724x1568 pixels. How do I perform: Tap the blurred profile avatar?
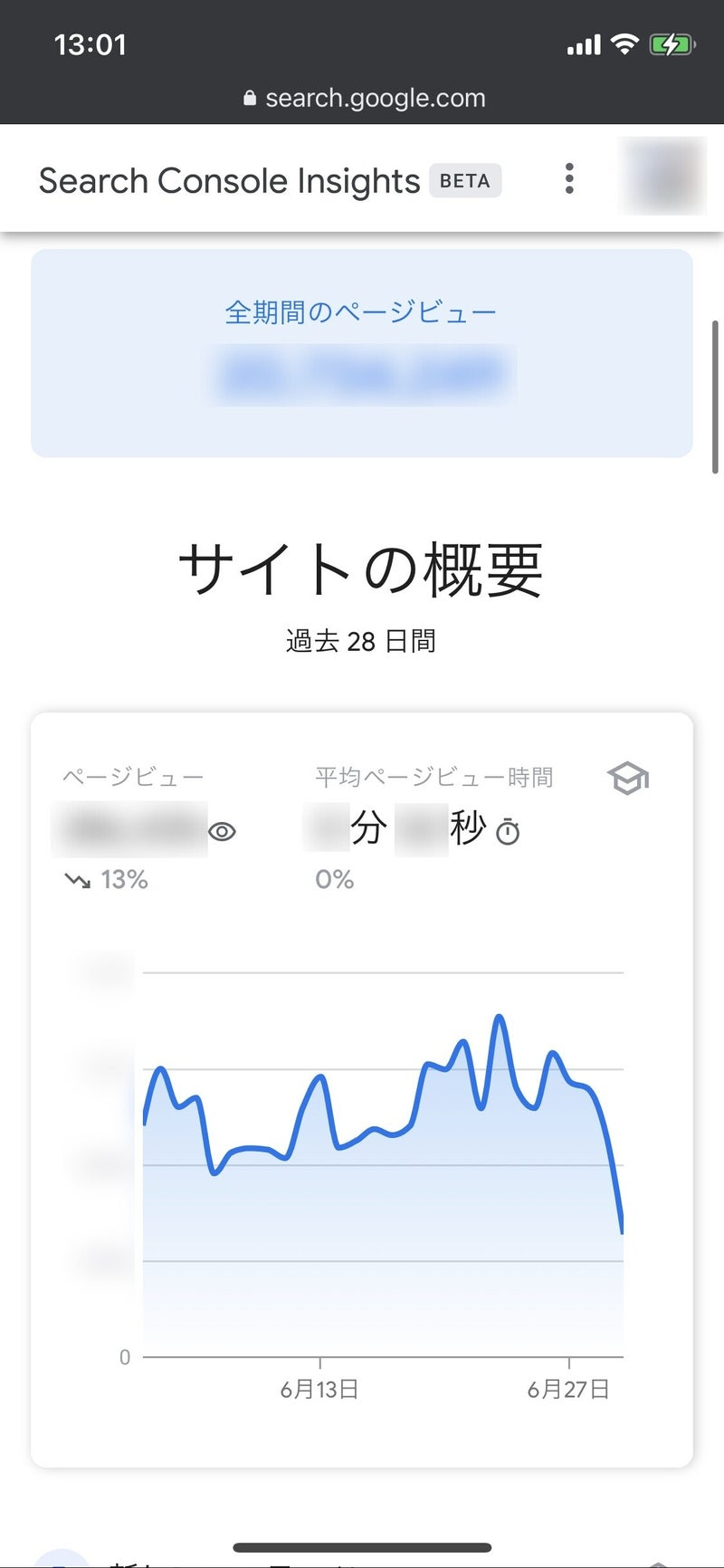662,177
